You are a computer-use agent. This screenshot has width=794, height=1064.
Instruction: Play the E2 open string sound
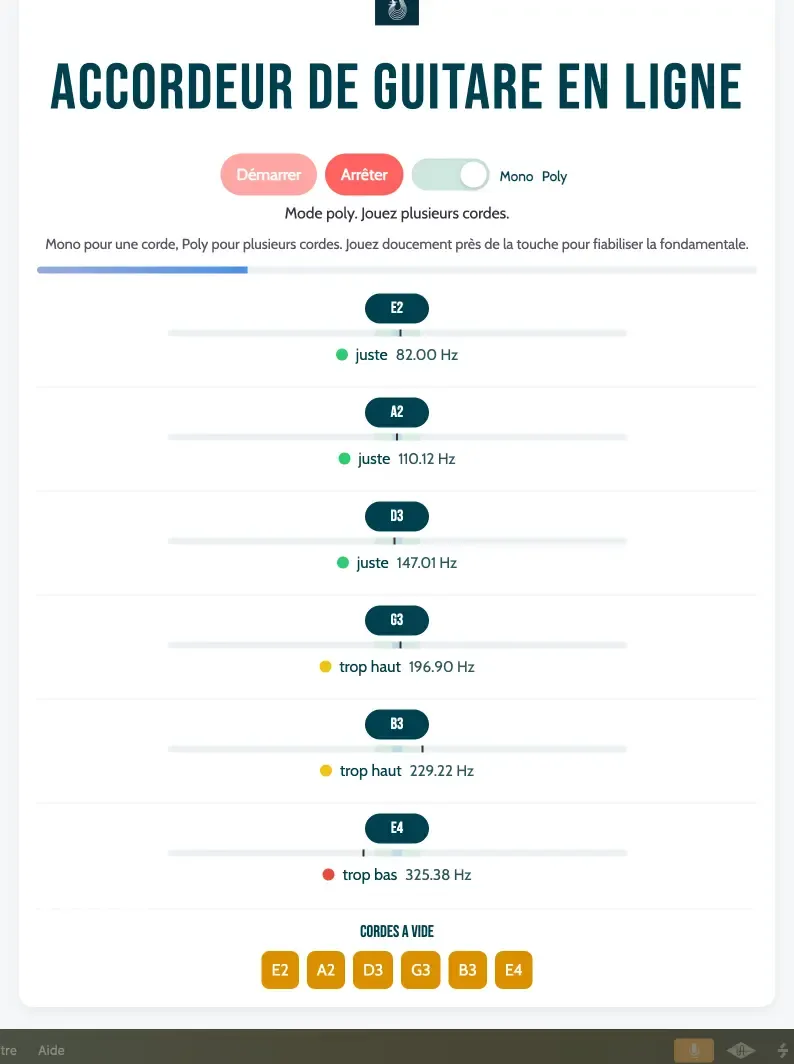pos(279,969)
